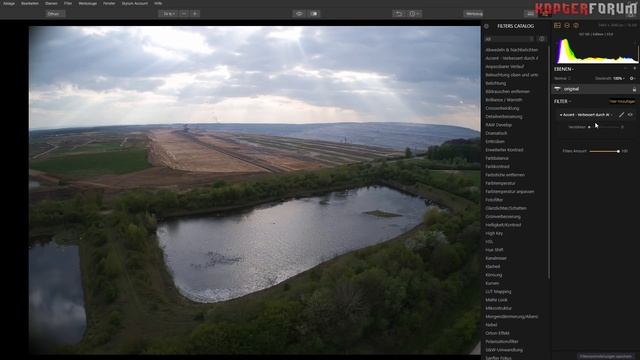
Task: Open the zoom percentage dropdown
Action: (169, 14)
